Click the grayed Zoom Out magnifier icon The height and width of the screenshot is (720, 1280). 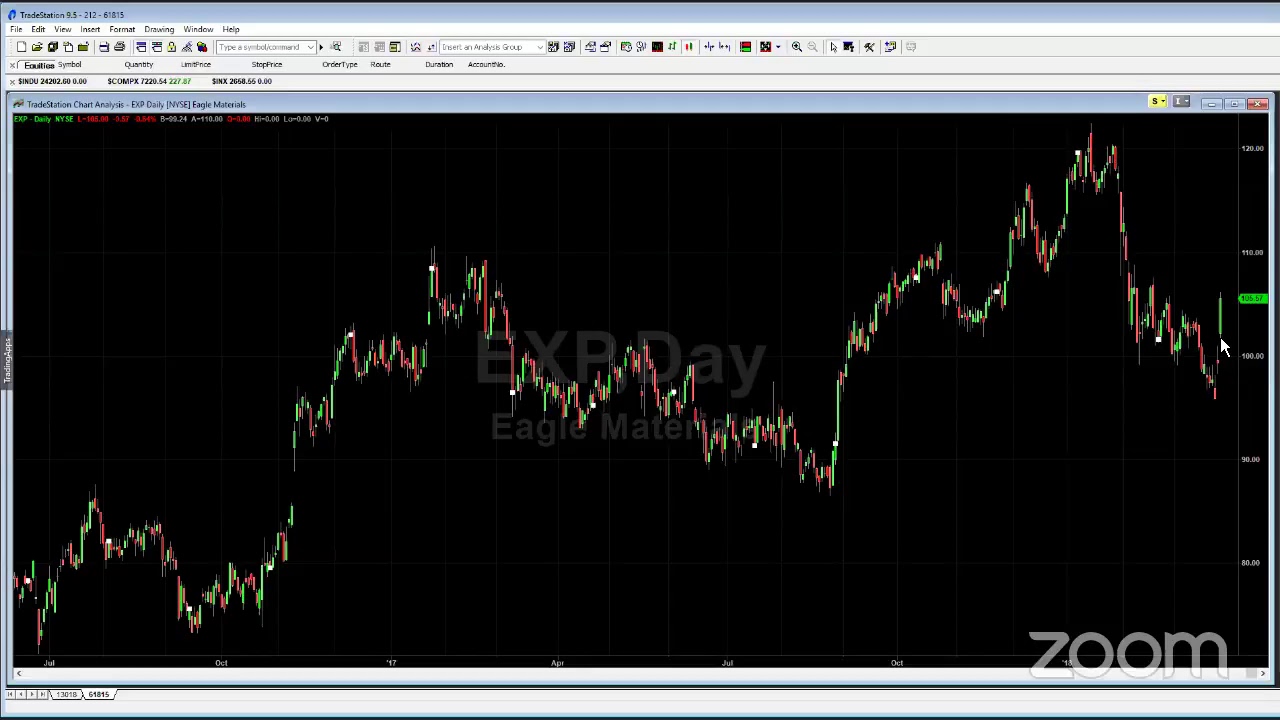pyautogui.click(x=812, y=47)
